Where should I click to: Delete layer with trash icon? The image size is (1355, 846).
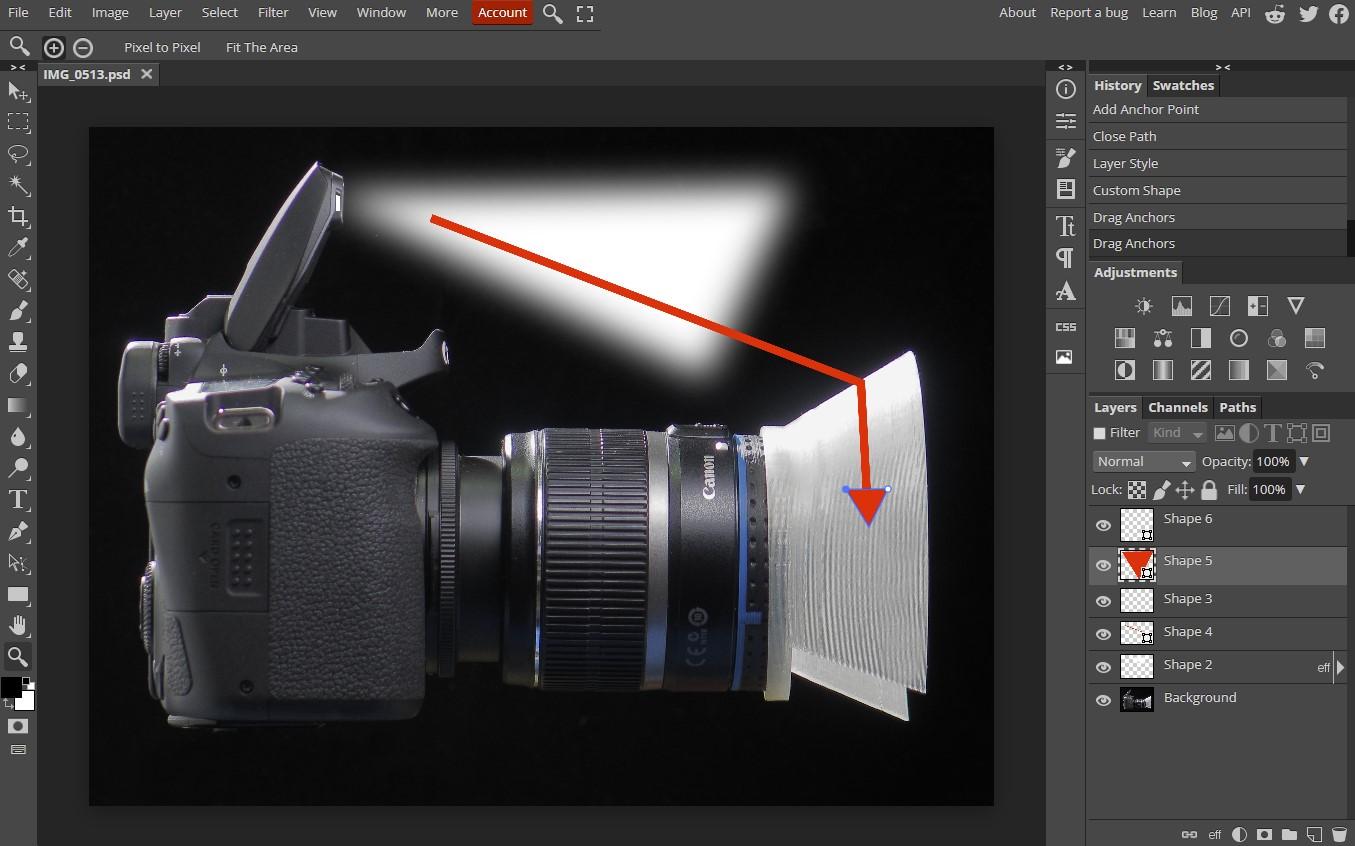(1339, 834)
